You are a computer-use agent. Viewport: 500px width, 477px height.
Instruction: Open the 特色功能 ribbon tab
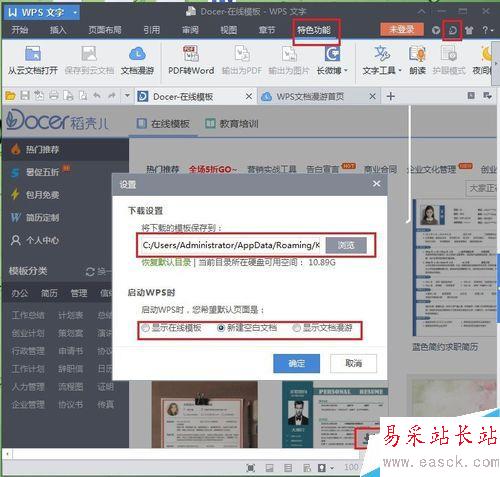[x=314, y=30]
